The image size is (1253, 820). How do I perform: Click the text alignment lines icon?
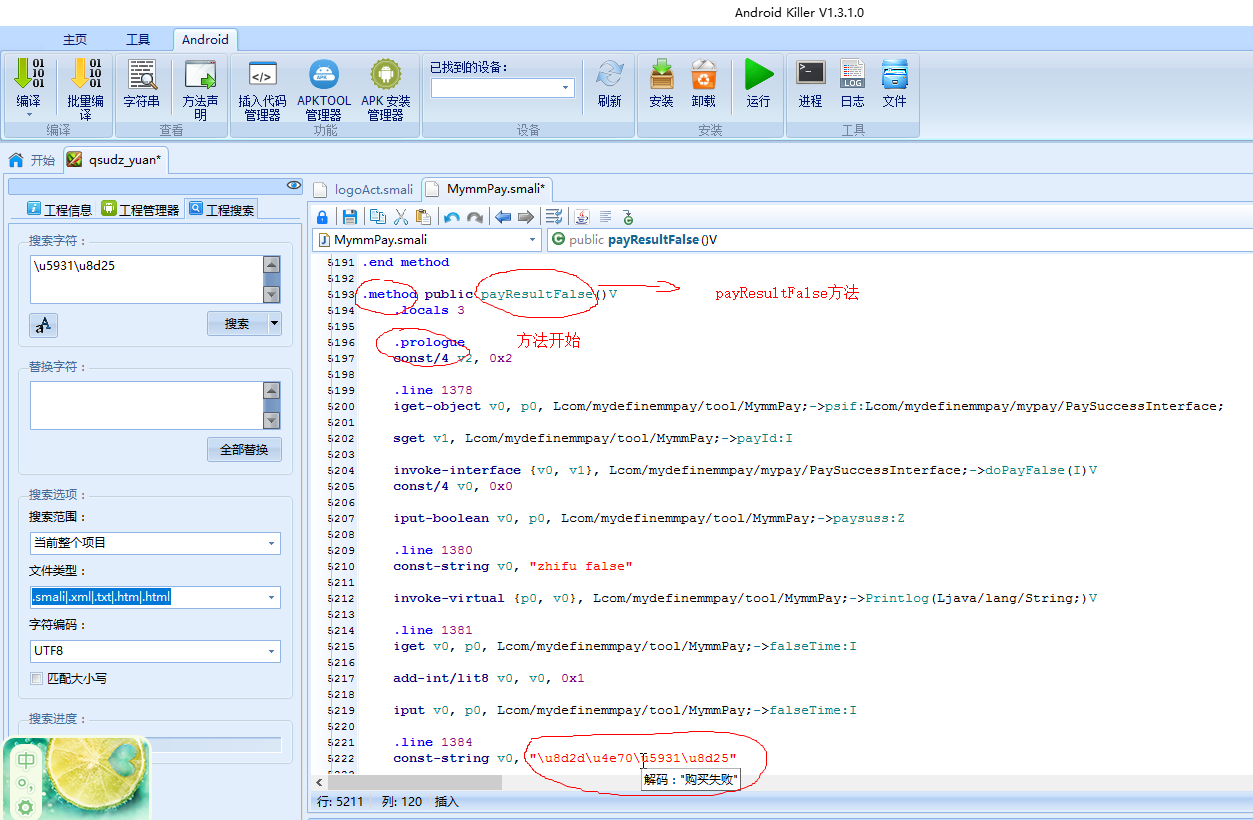pos(605,217)
